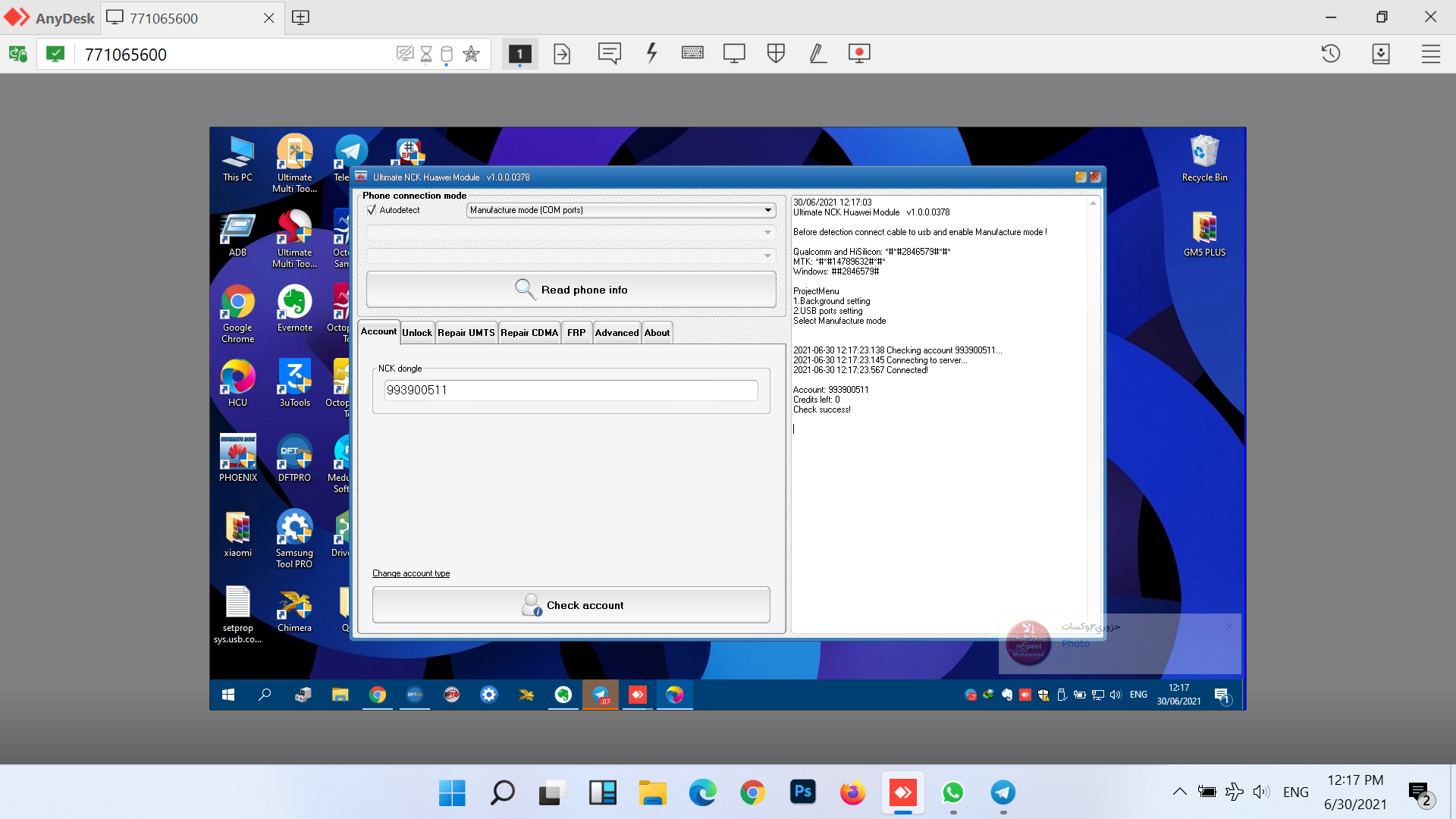Screen dimensions: 1456x819
Task: Open AnyDesk main hamburger menu
Action: pos(1431,54)
